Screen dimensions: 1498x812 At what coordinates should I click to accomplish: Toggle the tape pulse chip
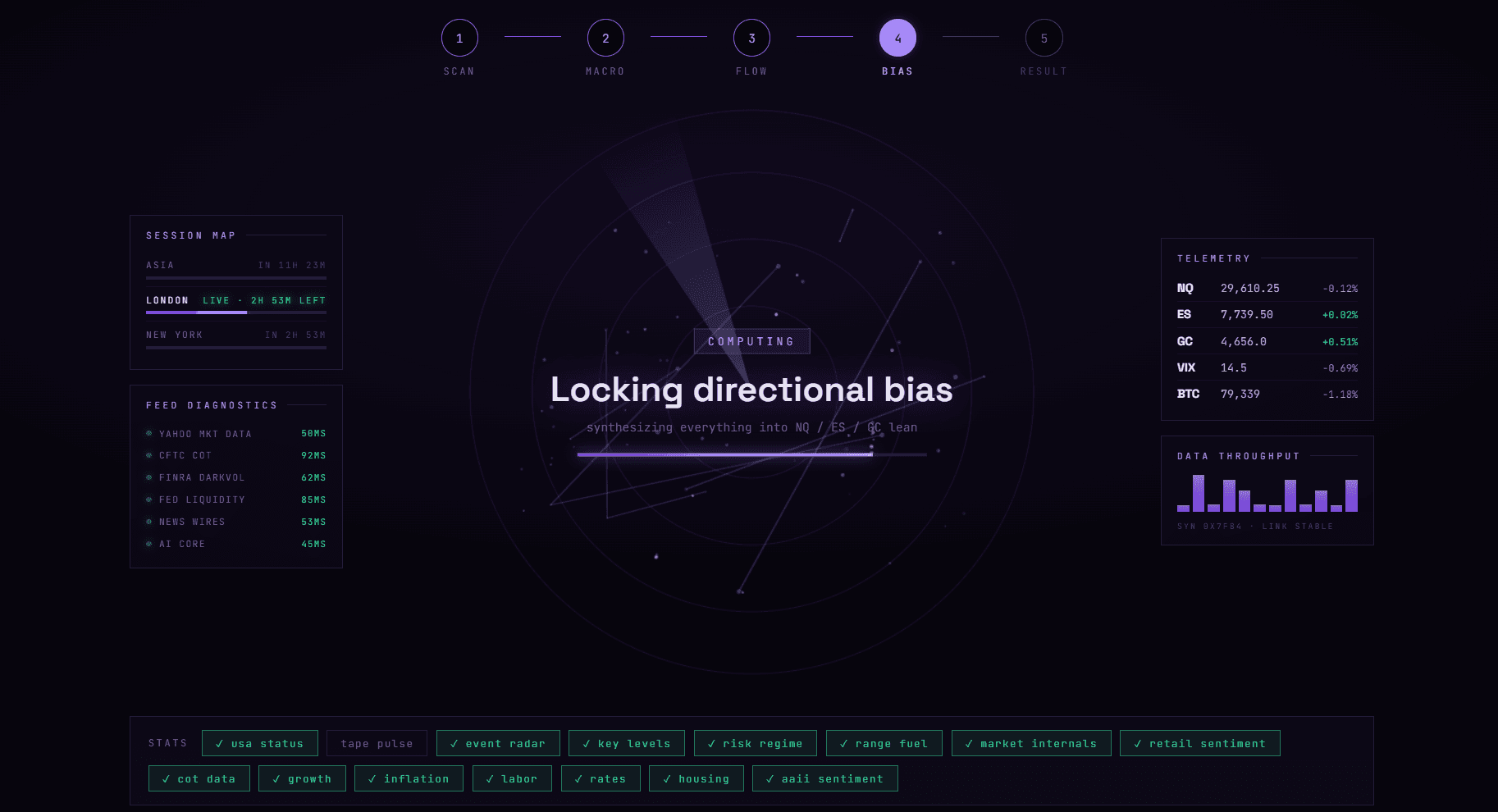(x=377, y=743)
